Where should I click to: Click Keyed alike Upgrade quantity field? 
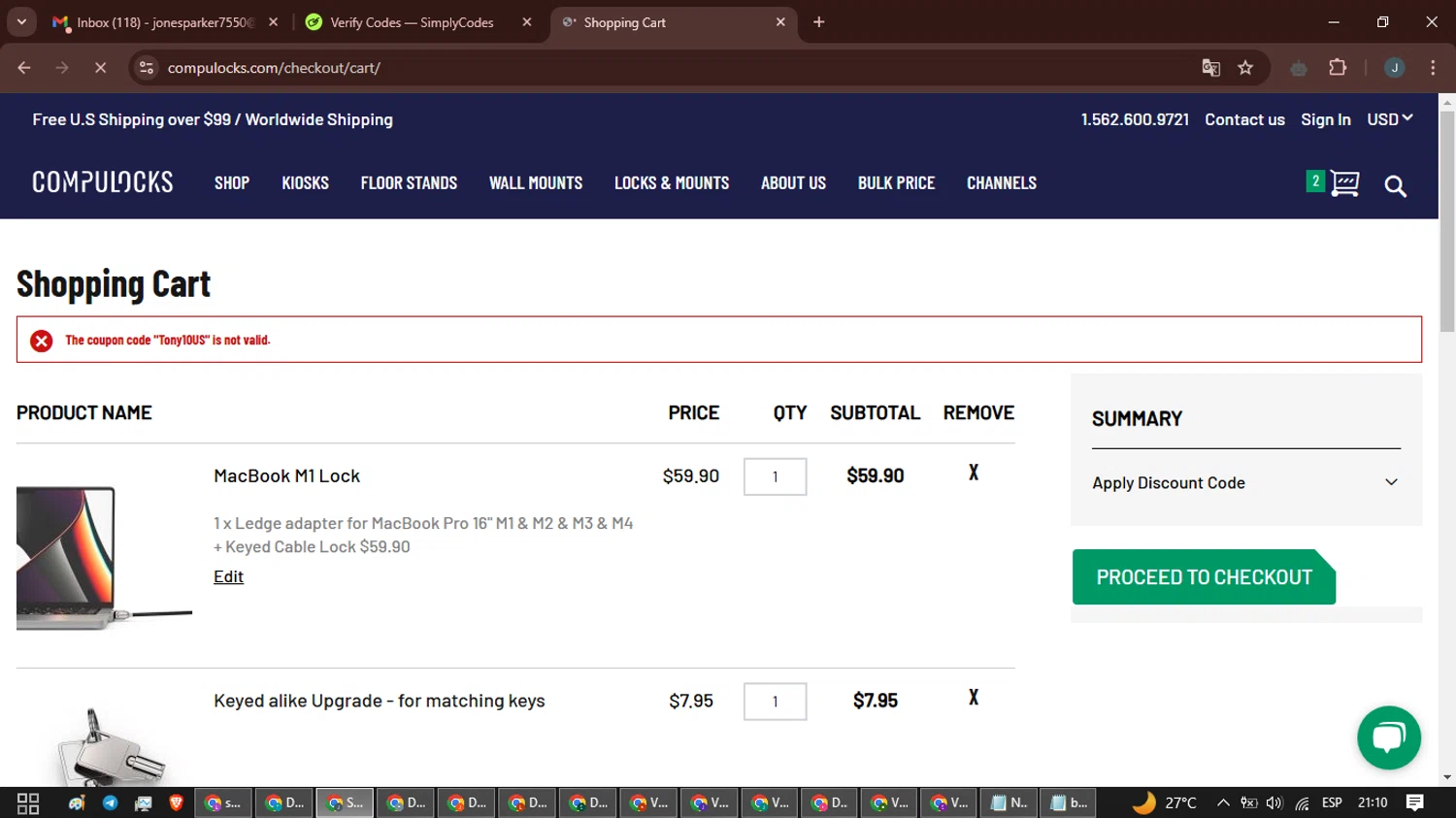(775, 702)
